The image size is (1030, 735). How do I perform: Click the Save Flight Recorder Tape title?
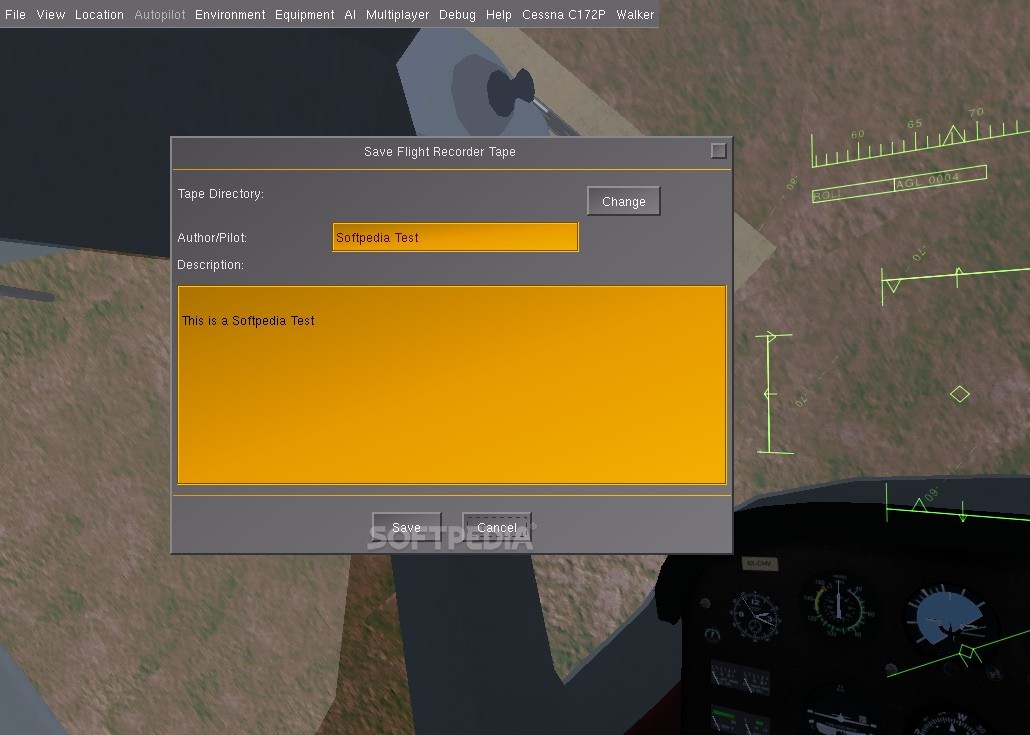pyautogui.click(x=439, y=152)
